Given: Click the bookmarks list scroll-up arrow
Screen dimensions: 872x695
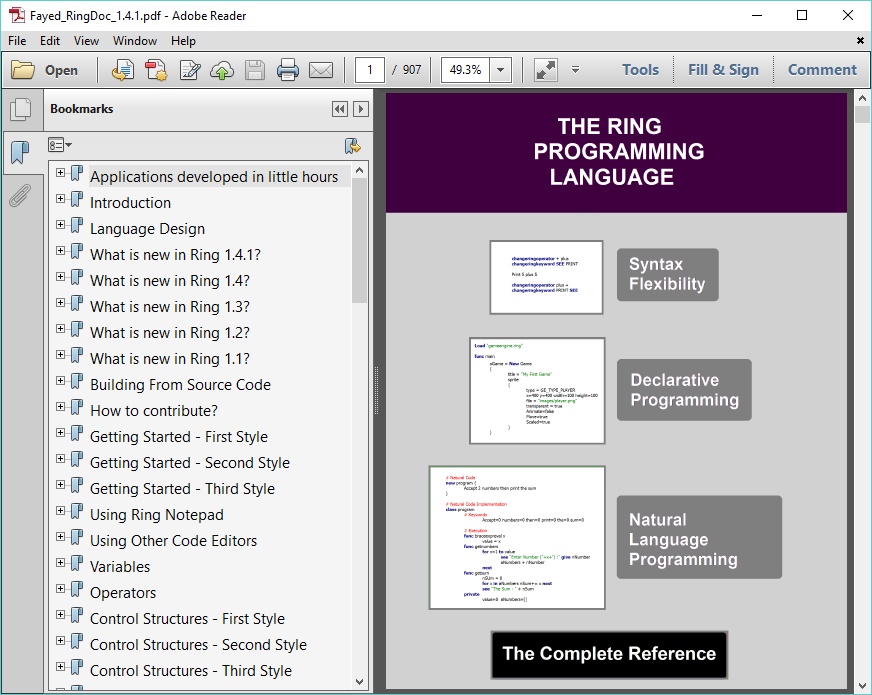Looking at the screenshot, I should [x=359, y=170].
